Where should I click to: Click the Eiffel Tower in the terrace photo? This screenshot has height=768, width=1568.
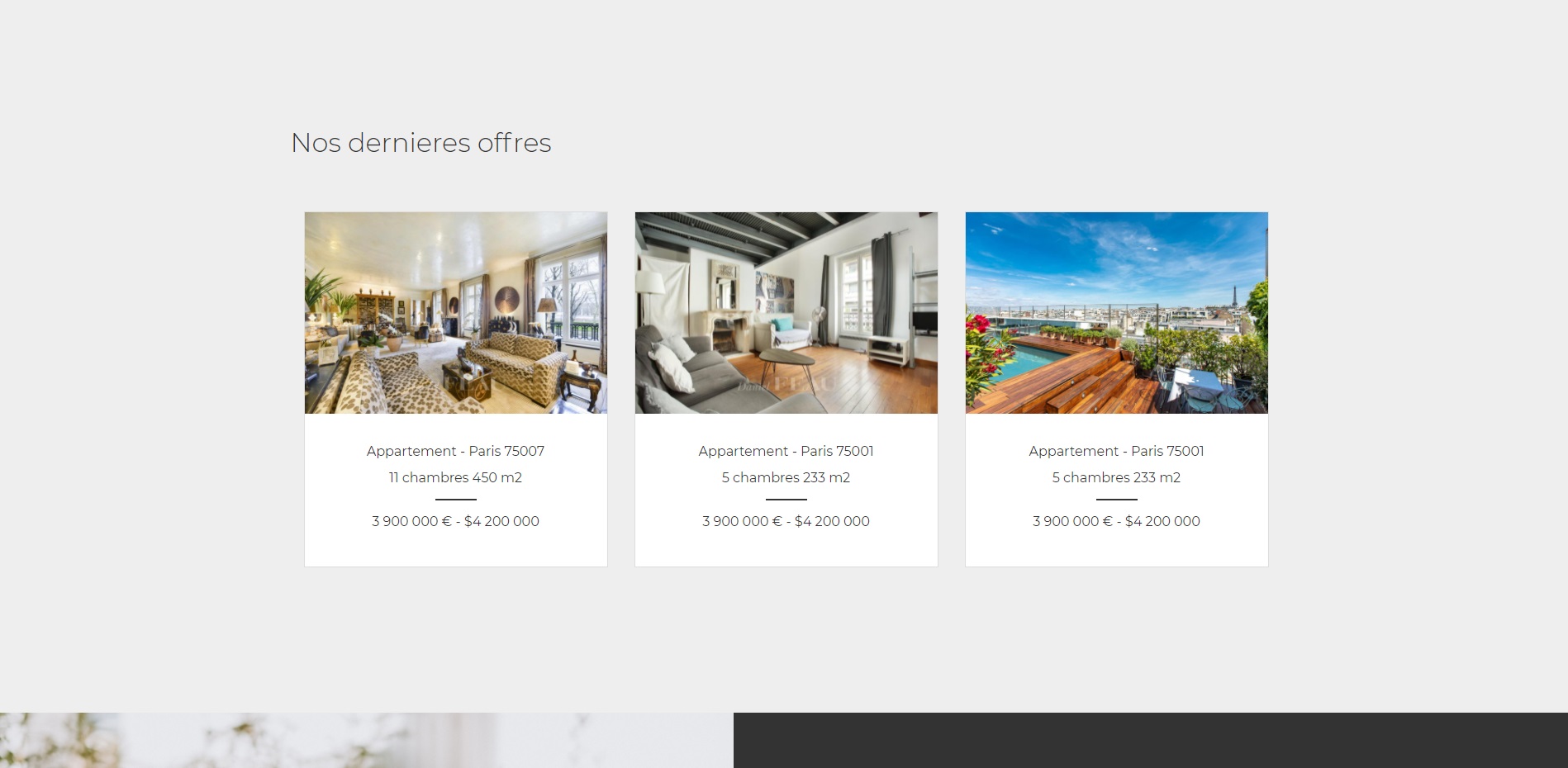coord(1234,296)
